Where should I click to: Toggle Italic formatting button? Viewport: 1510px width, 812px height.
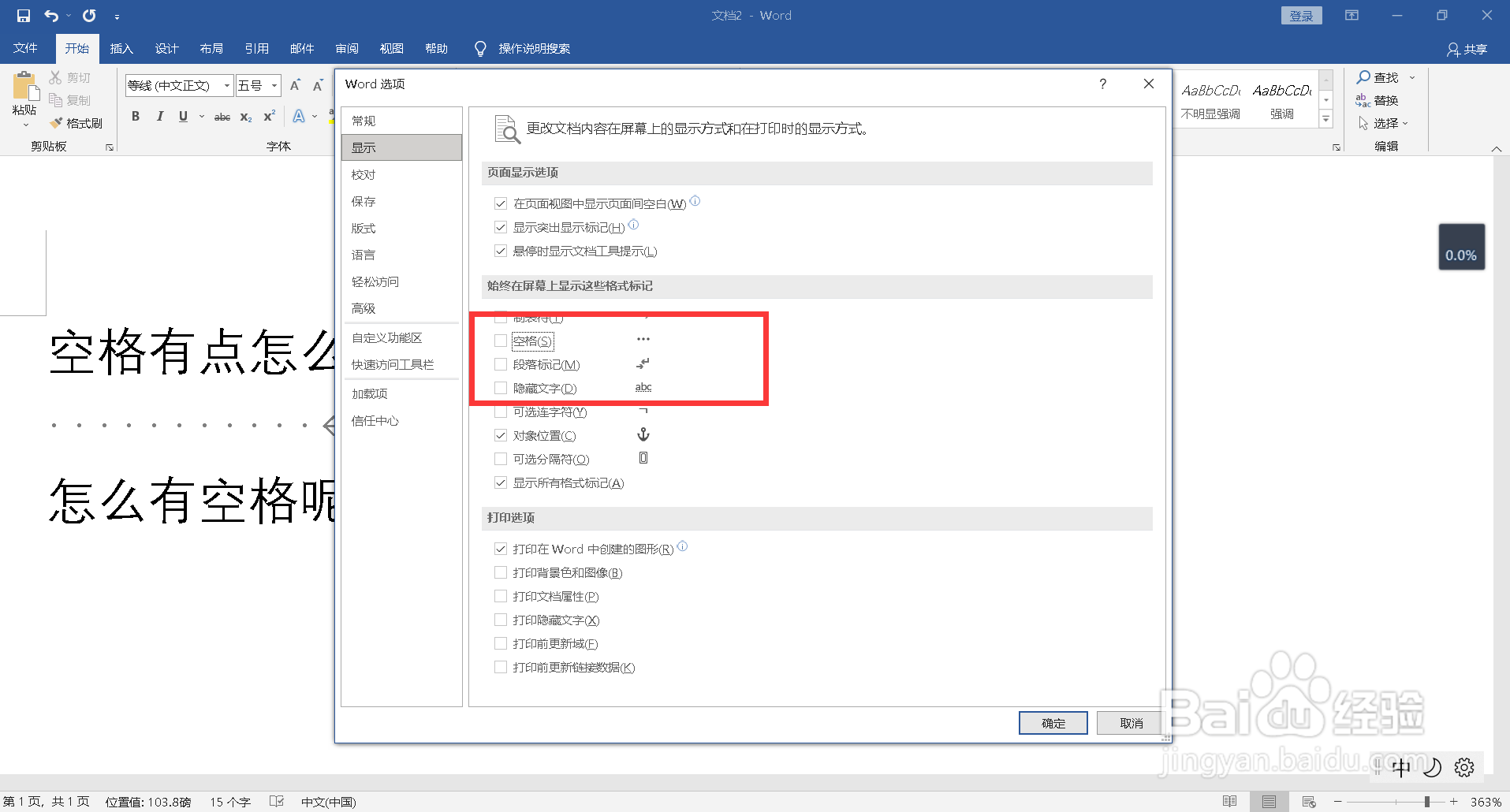[x=160, y=116]
